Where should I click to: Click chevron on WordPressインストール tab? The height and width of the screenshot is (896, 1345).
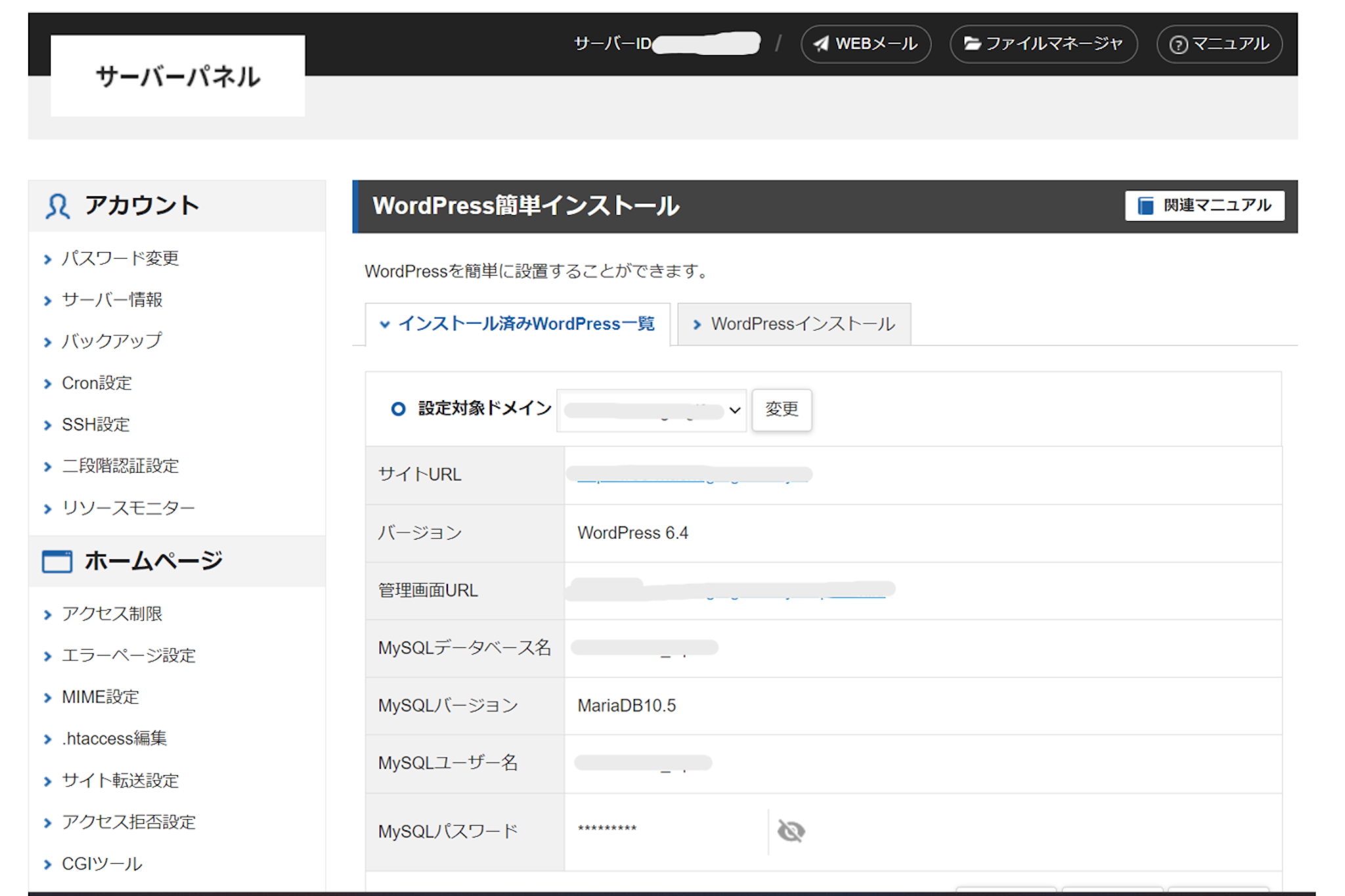[x=697, y=325]
